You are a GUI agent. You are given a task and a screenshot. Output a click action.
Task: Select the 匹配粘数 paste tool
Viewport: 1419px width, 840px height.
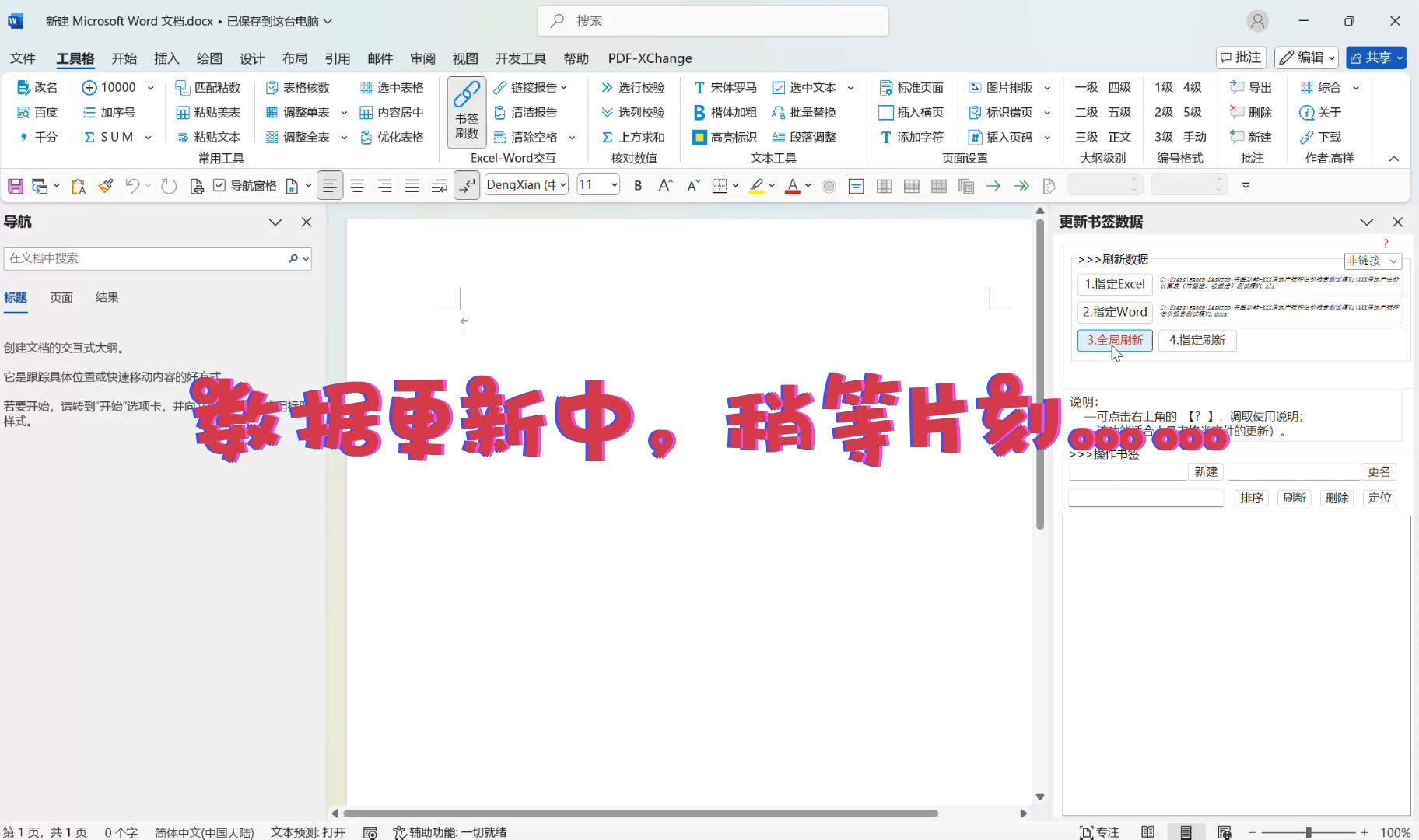coord(208,87)
